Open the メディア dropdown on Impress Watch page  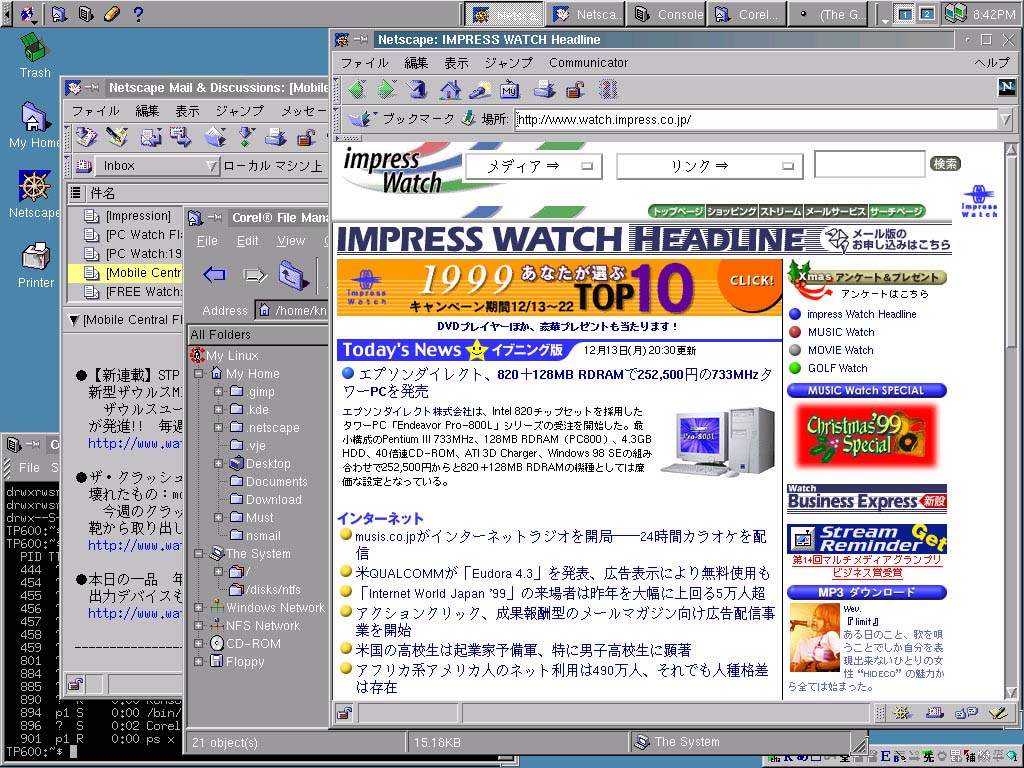pos(531,166)
